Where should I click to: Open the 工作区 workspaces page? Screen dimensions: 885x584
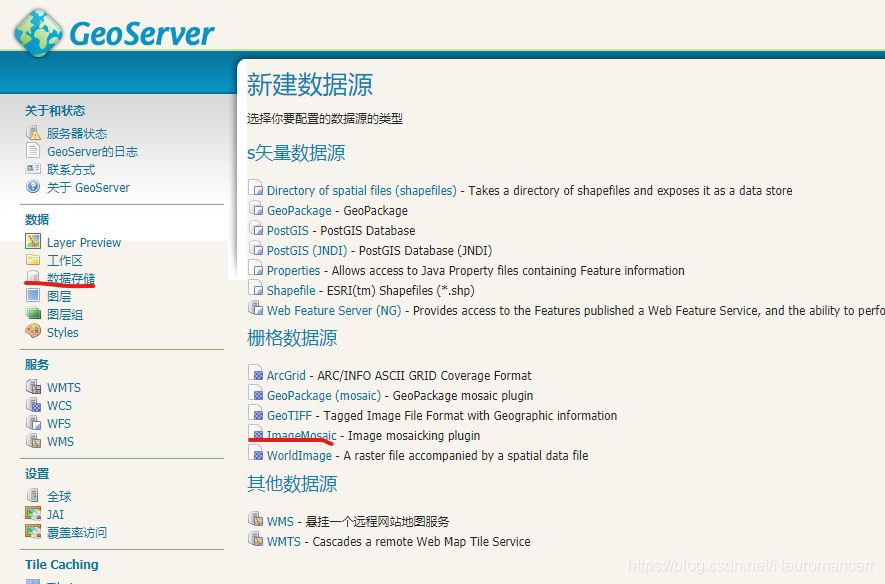(x=65, y=261)
